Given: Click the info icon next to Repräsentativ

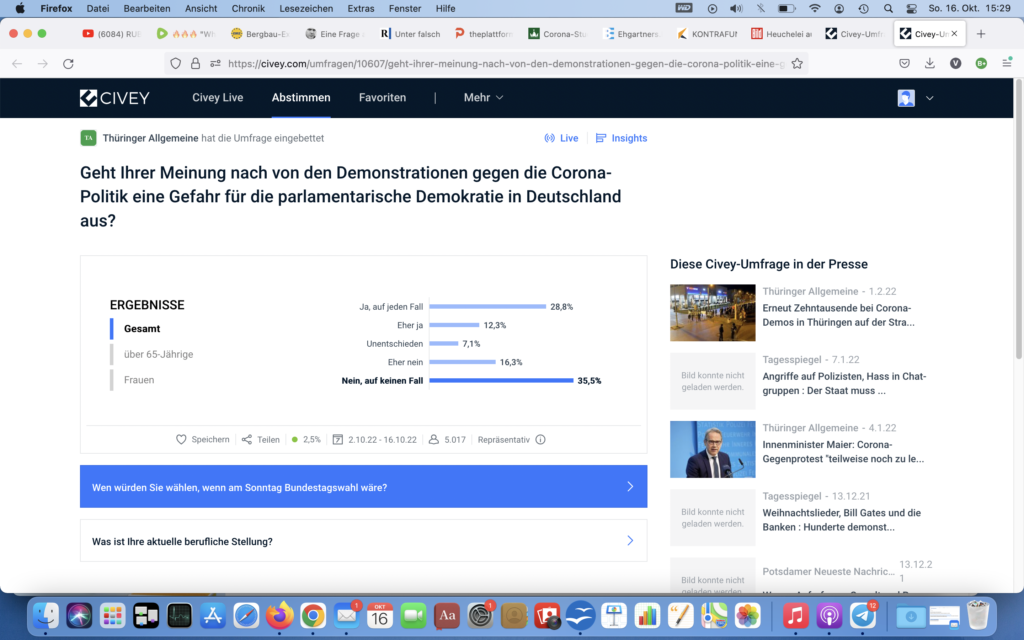Looking at the screenshot, I should pyautogui.click(x=541, y=439).
